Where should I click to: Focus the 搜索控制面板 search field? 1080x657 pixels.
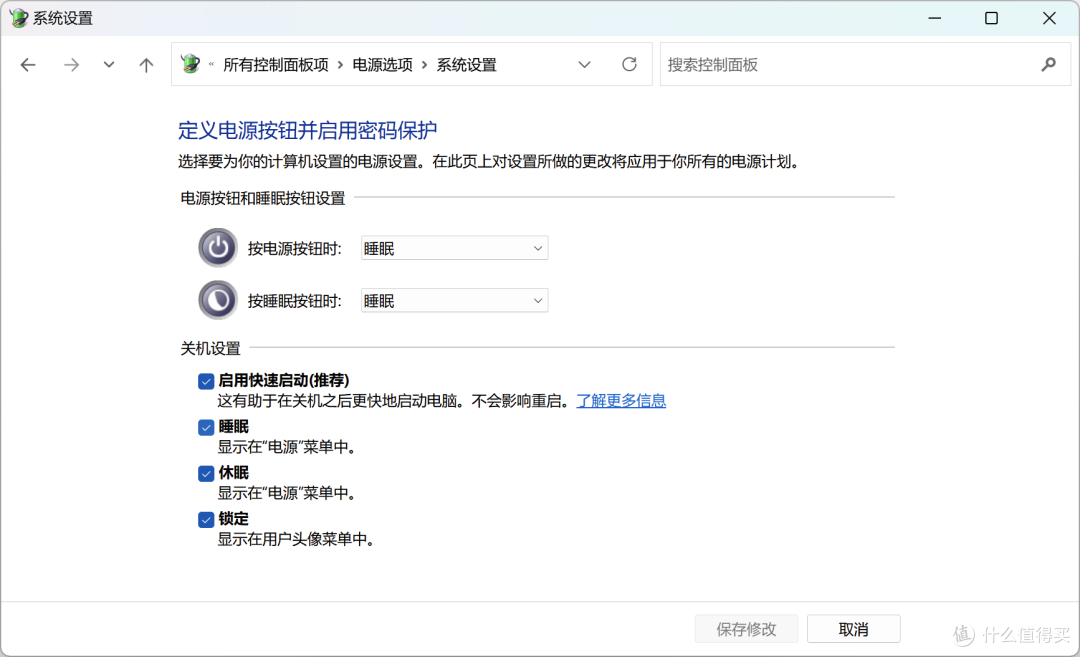coord(865,64)
